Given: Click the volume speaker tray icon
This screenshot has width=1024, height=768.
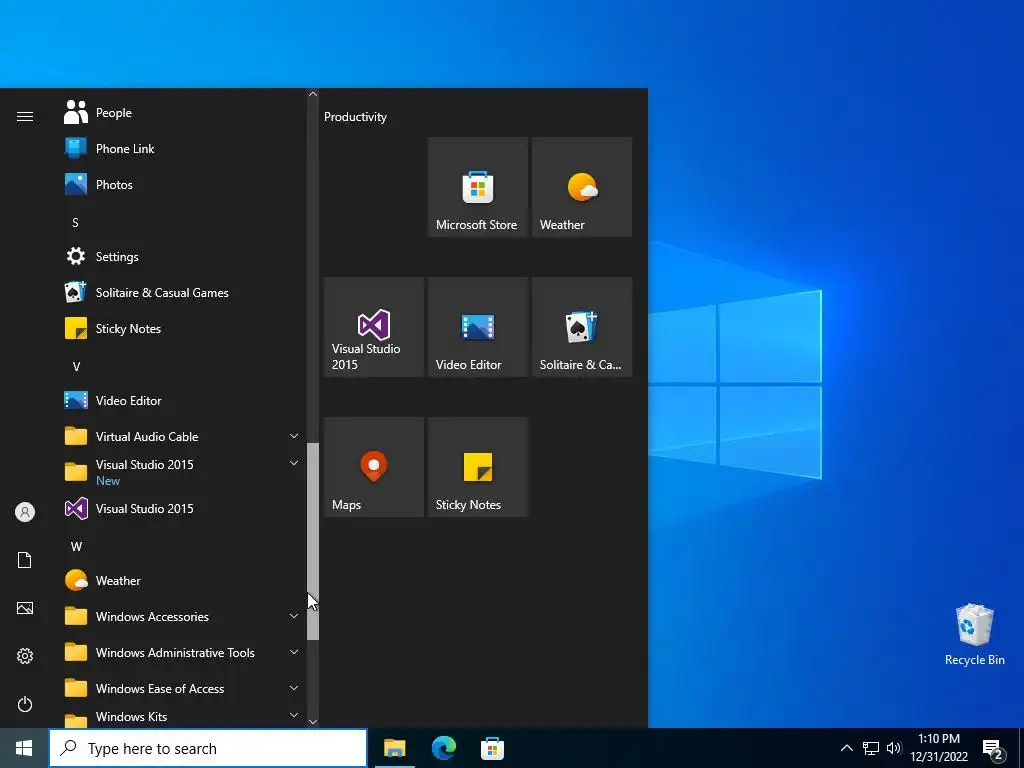Looking at the screenshot, I should [x=894, y=748].
